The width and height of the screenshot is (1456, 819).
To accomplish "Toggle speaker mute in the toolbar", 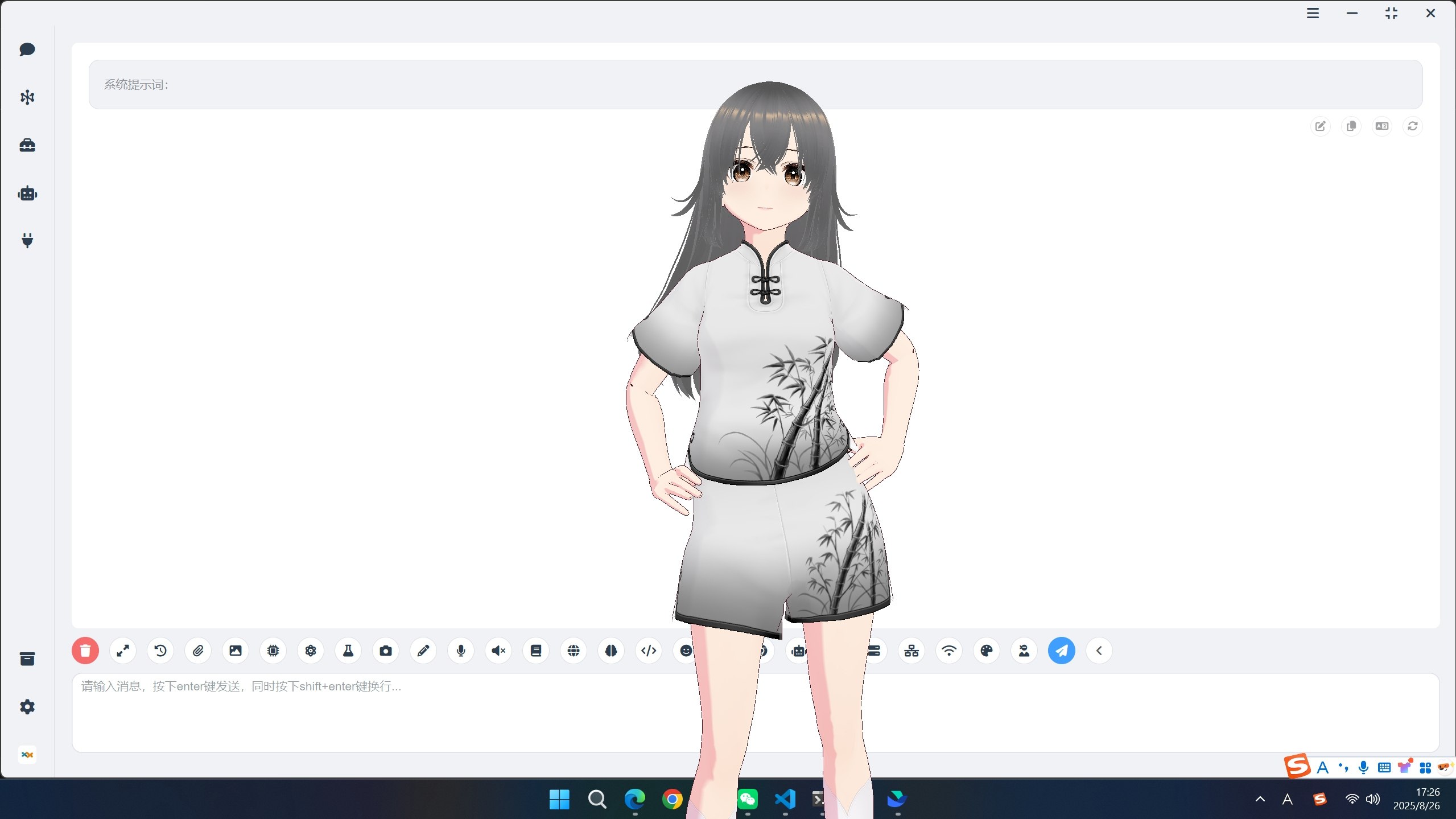I will [498, 651].
